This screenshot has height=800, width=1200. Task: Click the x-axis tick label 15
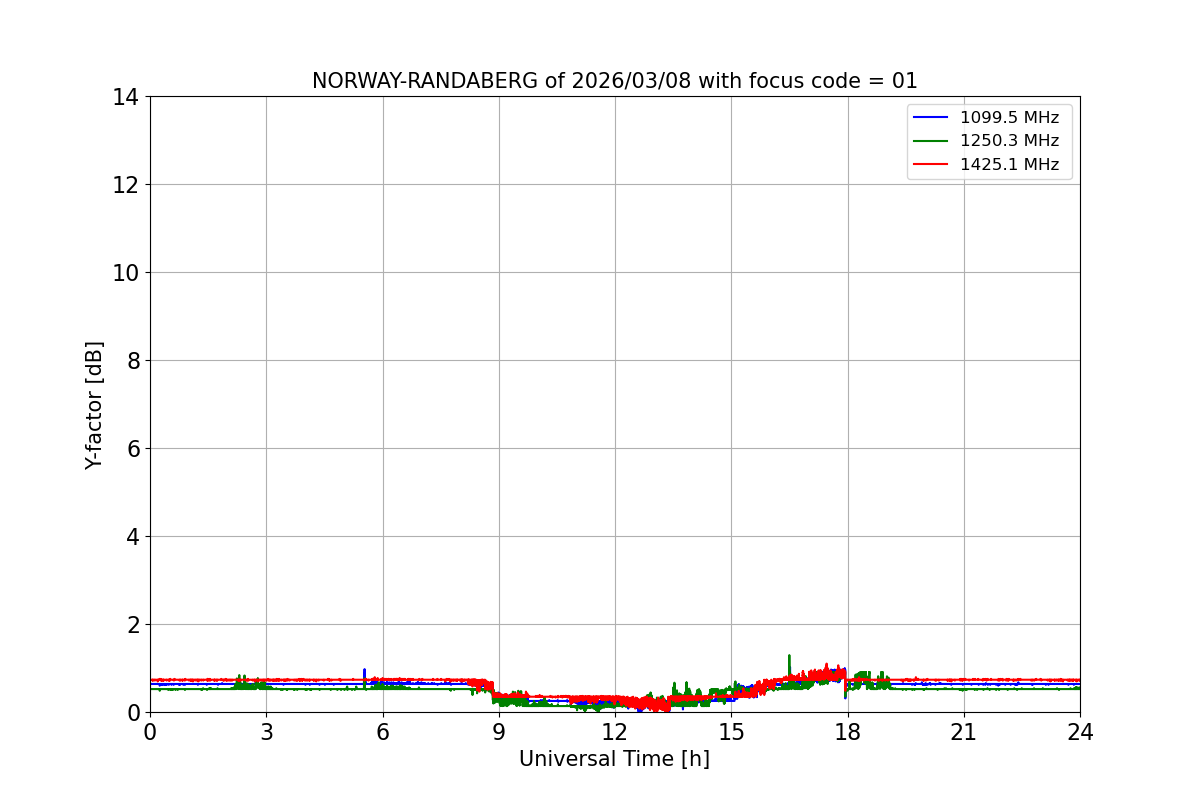[x=731, y=732]
